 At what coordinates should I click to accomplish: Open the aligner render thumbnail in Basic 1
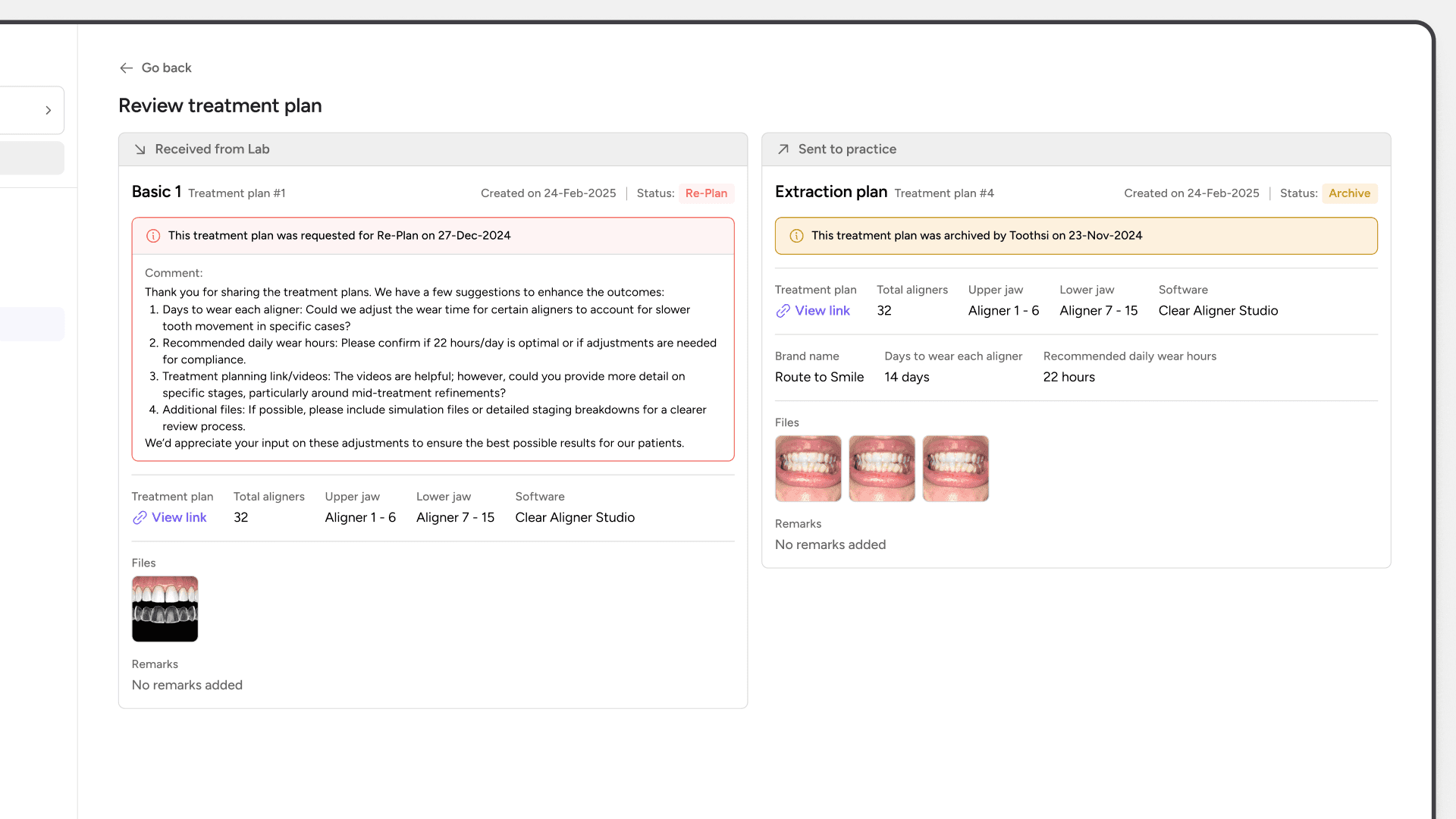pyautogui.click(x=165, y=609)
